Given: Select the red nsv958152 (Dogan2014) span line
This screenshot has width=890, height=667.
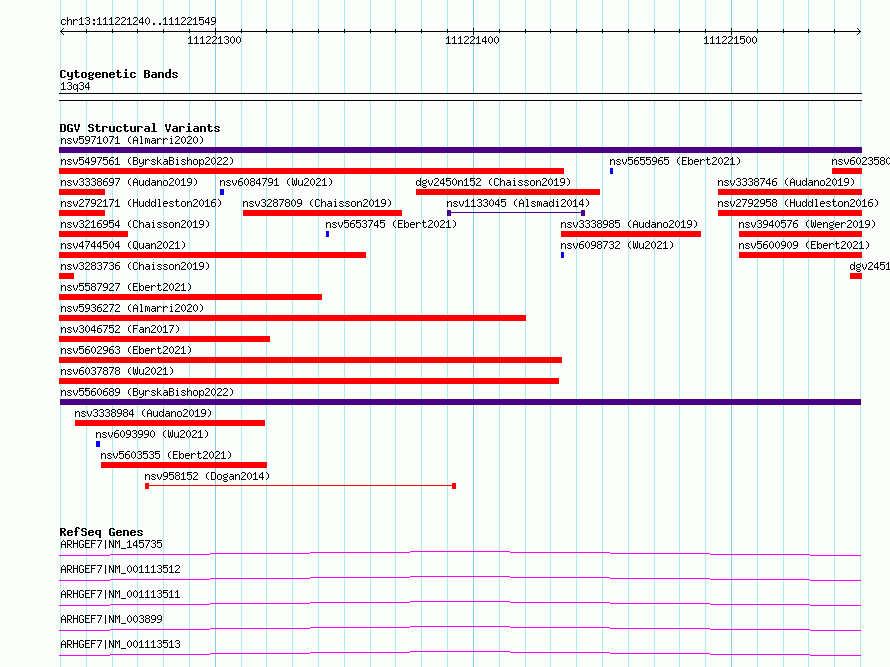Looking at the screenshot, I should click(x=300, y=486).
